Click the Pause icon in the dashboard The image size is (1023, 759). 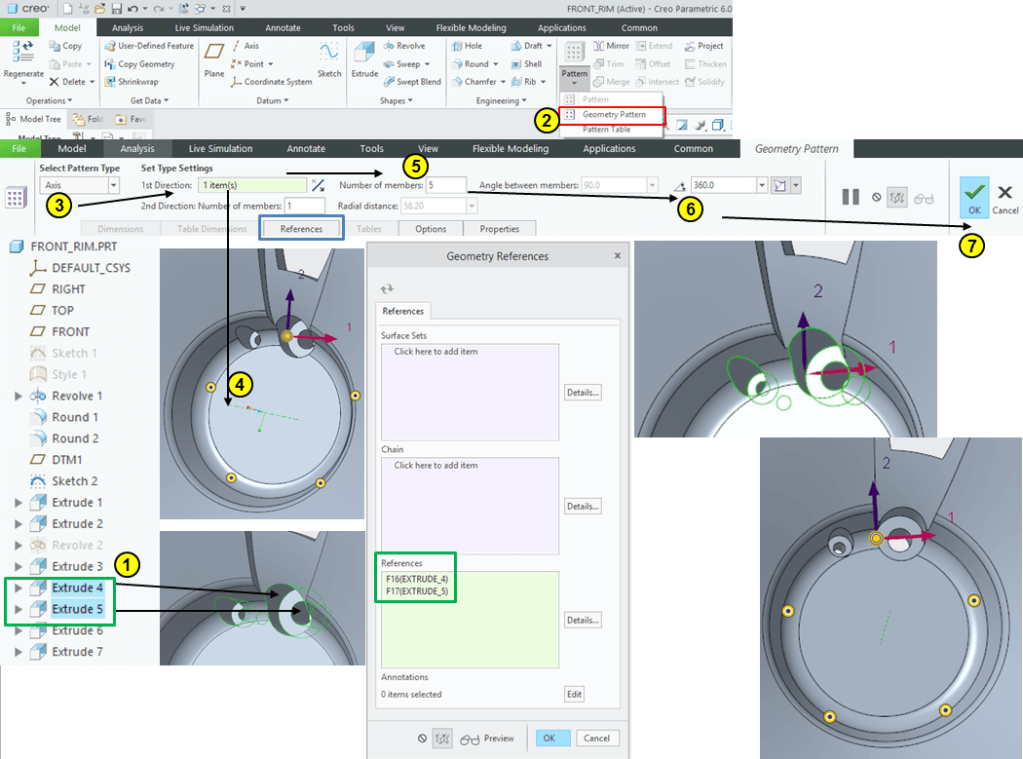tap(850, 197)
